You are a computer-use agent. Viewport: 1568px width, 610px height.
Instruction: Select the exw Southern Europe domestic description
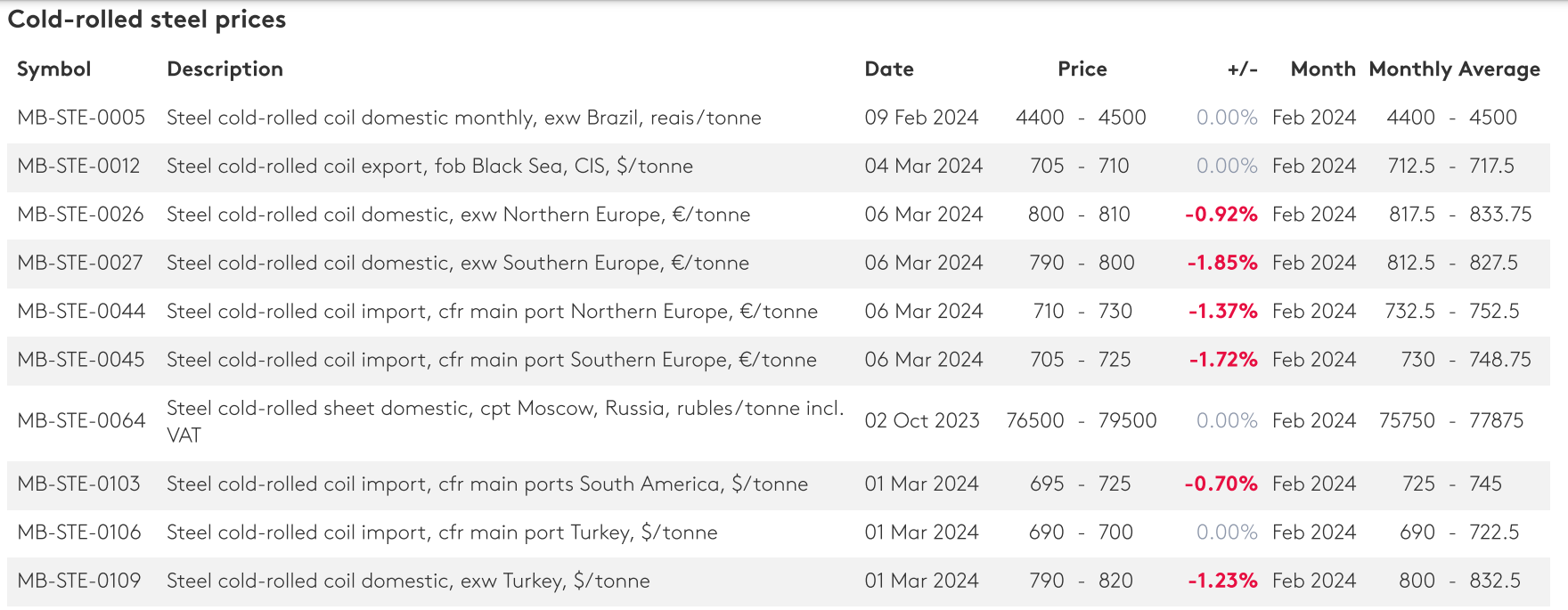click(457, 263)
